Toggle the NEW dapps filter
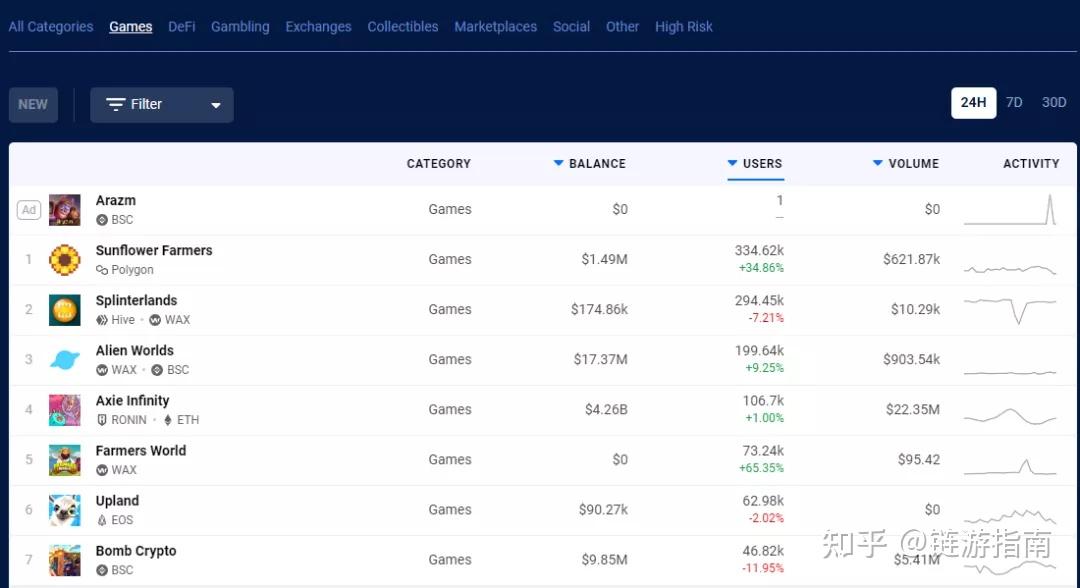The height and width of the screenshot is (588, 1080). pos(33,105)
